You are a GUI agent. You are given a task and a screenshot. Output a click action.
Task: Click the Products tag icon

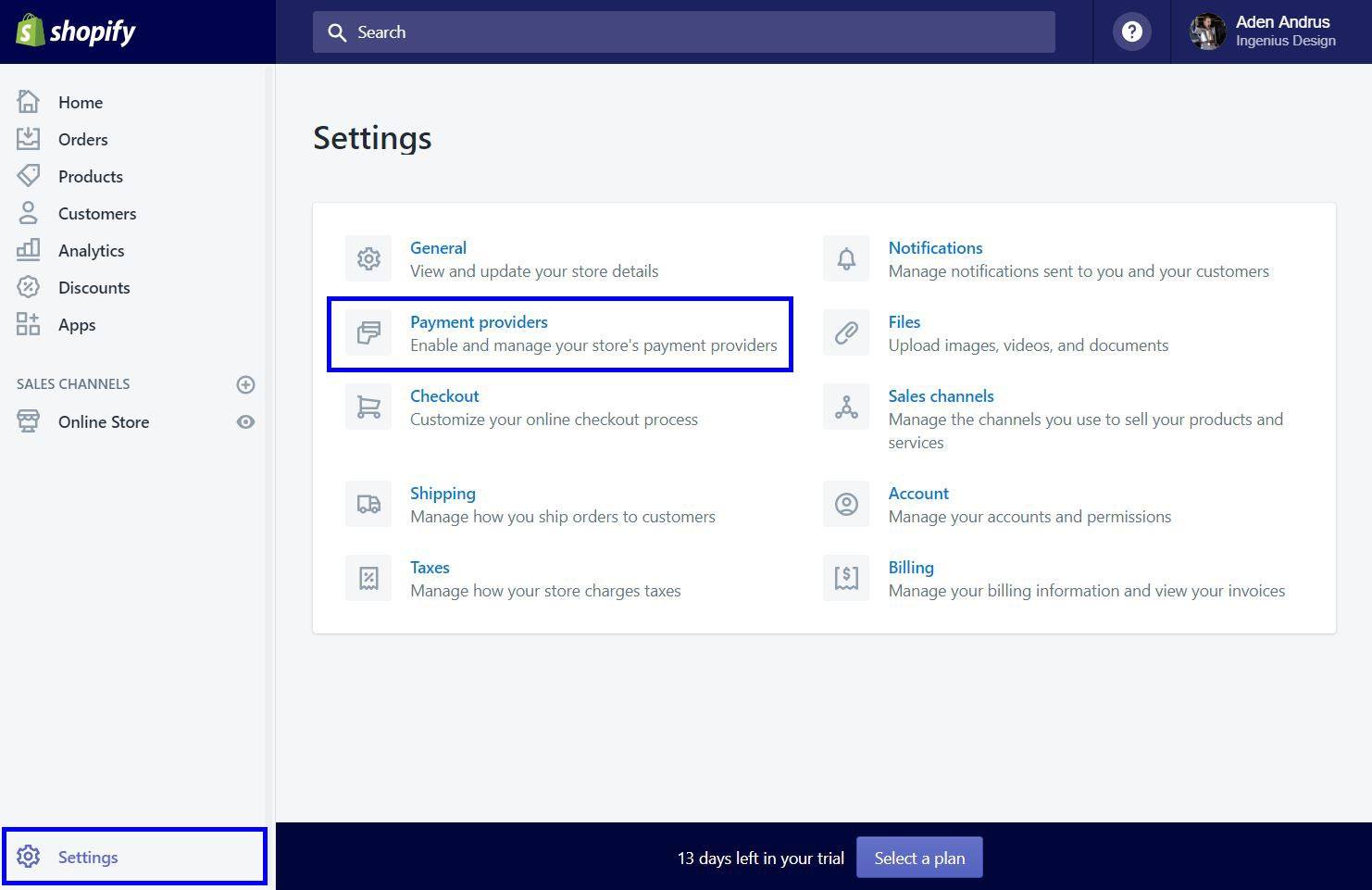coord(29,175)
